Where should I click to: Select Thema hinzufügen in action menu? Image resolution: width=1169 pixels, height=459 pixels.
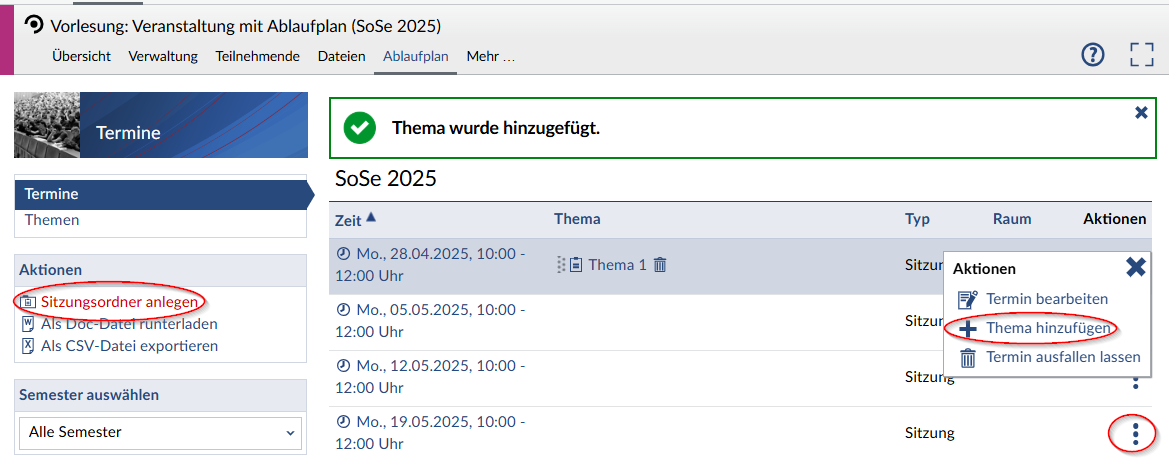1046,328
